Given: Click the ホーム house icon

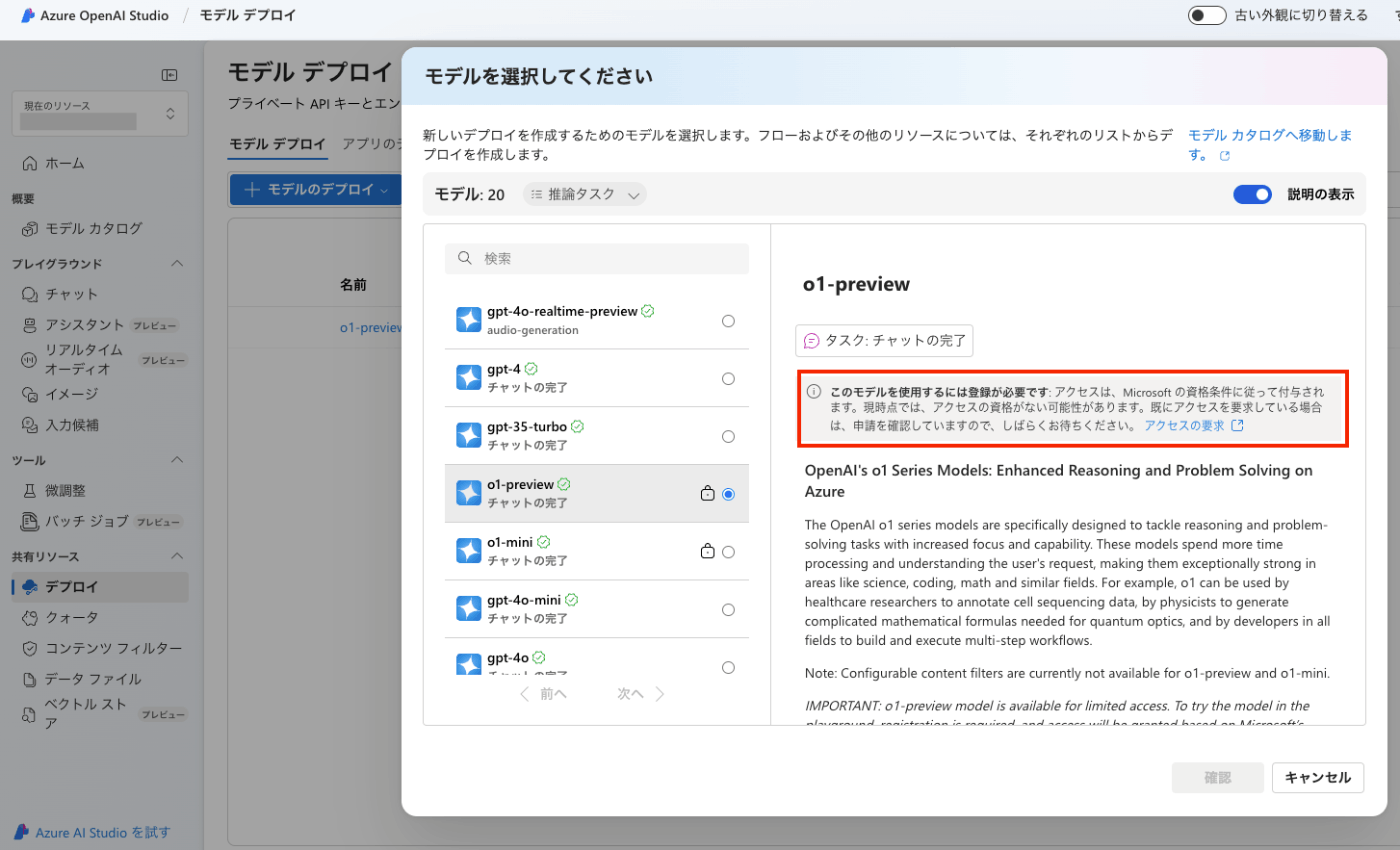Looking at the screenshot, I should tap(29, 163).
